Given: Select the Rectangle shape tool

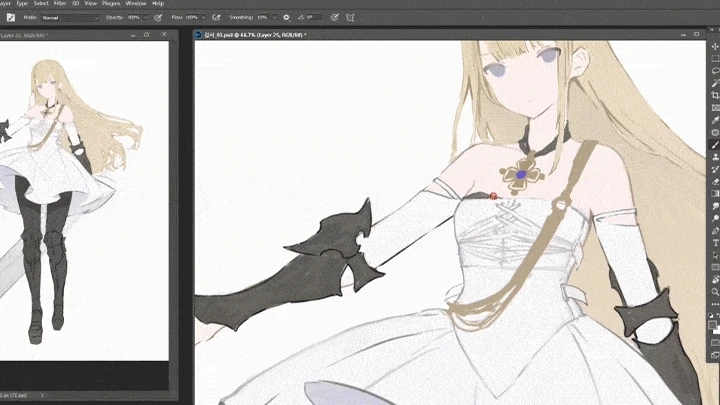Looking at the screenshot, I should point(715,267).
